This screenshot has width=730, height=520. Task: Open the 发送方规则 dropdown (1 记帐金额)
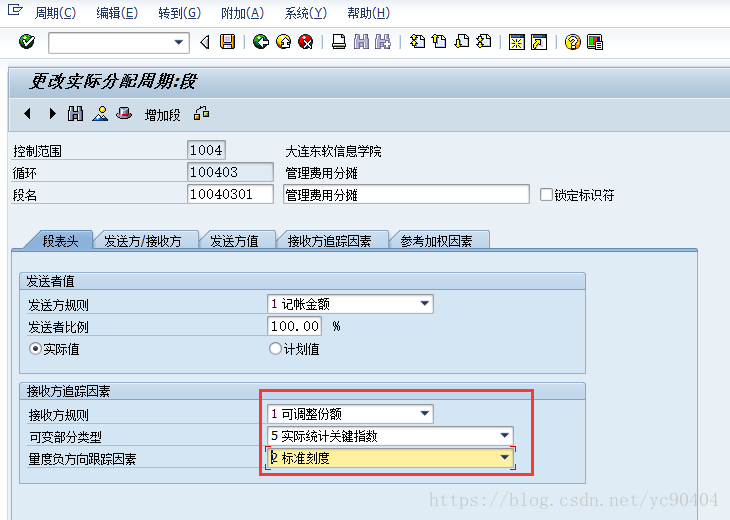pos(350,304)
